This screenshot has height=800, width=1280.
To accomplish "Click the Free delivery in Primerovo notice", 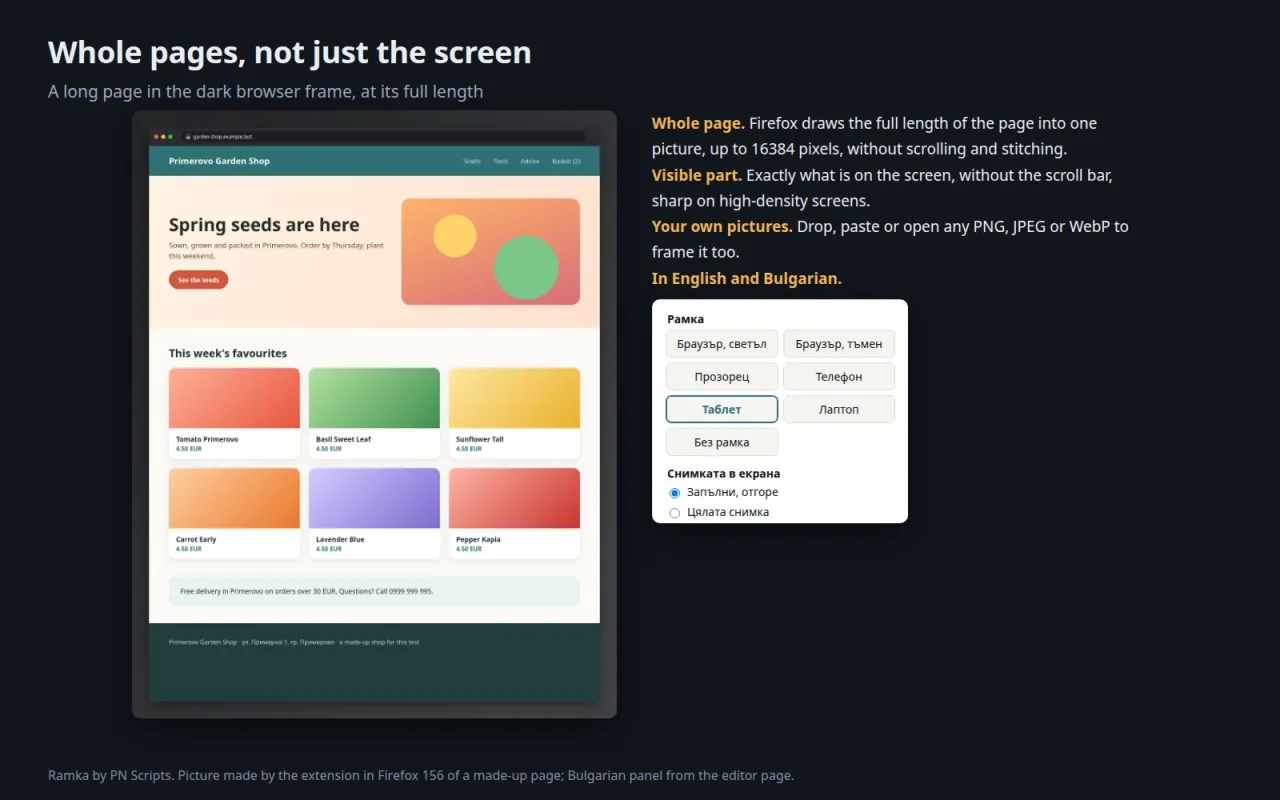I will (x=374, y=591).
